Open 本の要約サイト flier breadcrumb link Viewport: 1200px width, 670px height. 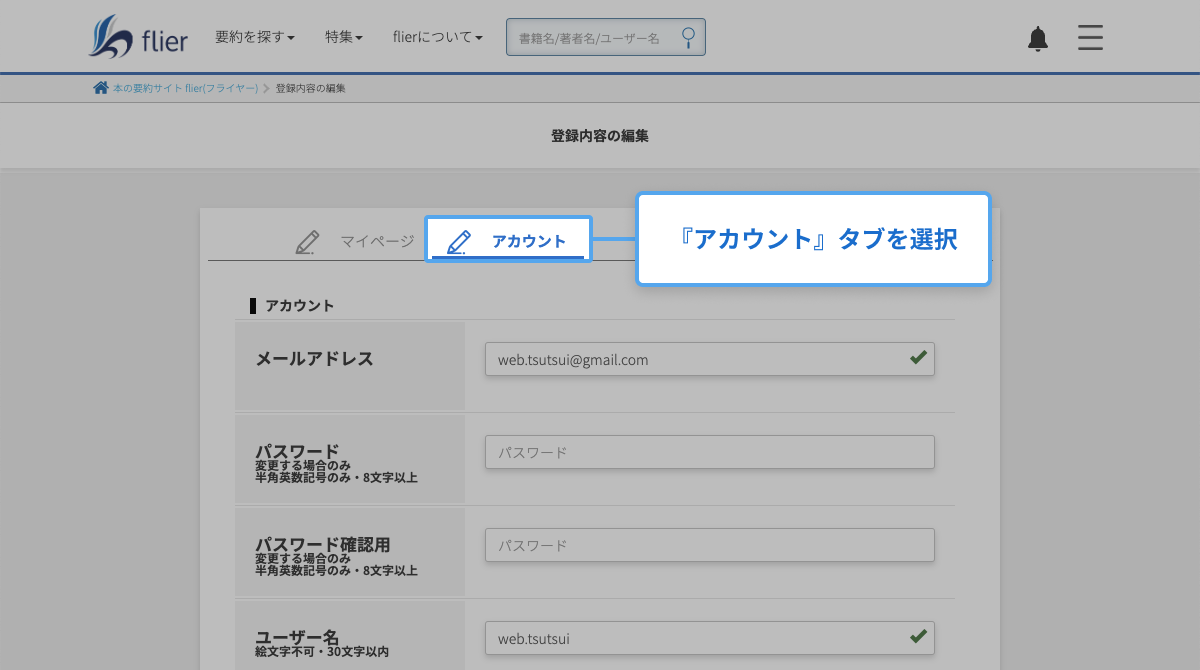pyautogui.click(x=185, y=88)
